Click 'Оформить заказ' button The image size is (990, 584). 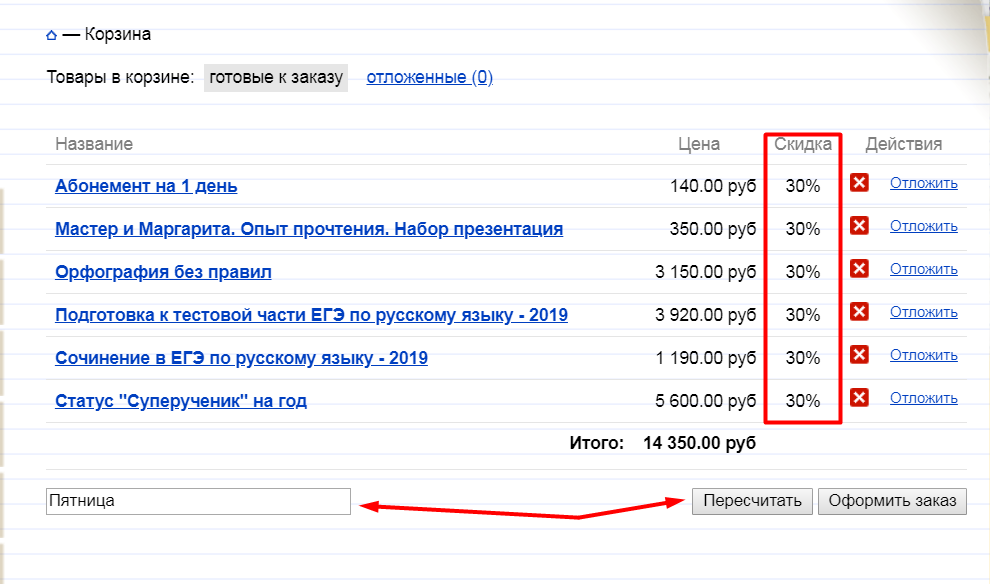892,501
